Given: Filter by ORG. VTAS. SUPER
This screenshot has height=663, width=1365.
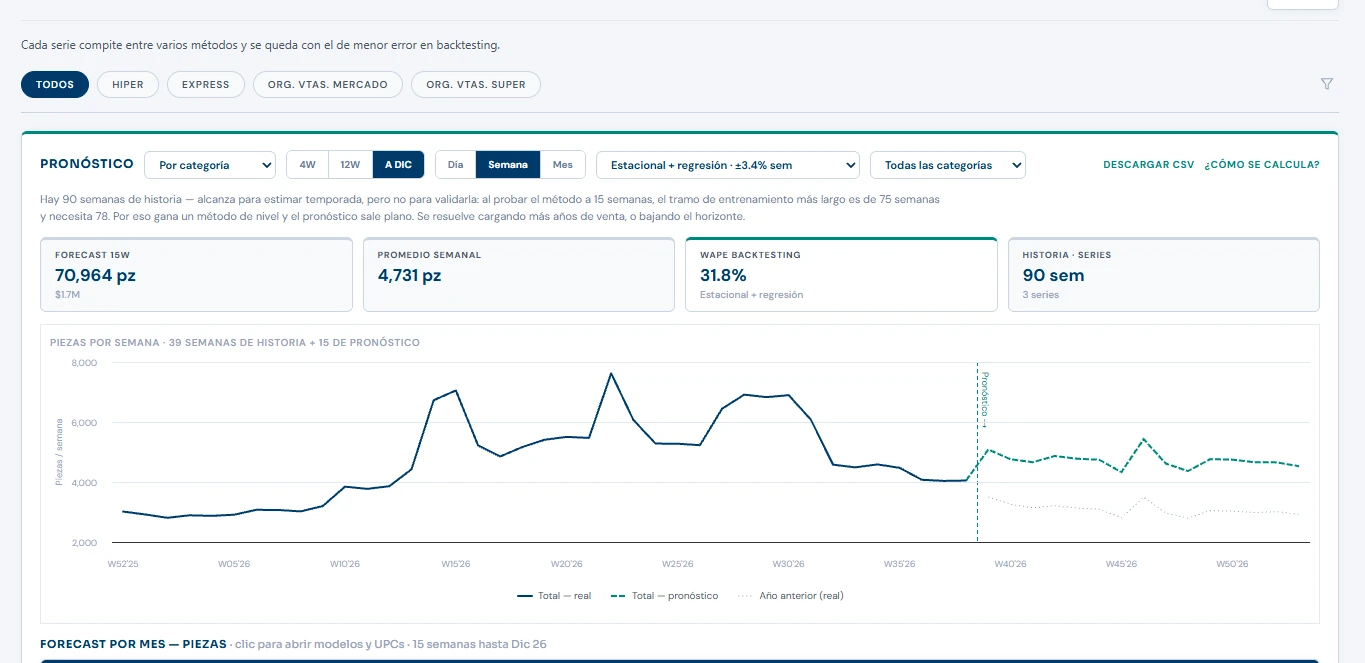Looking at the screenshot, I should pos(476,85).
